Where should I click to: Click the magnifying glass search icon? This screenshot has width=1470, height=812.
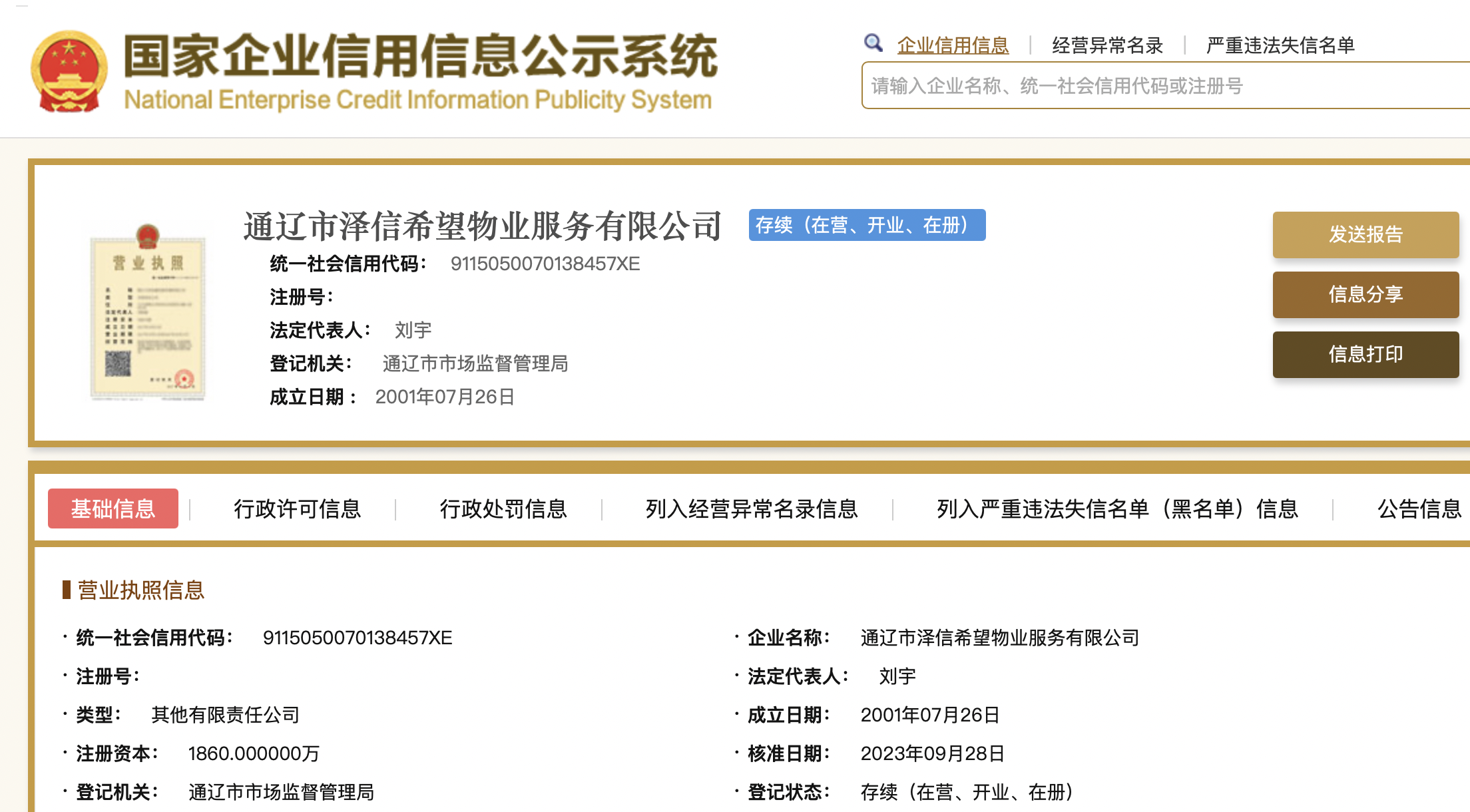coord(873,43)
